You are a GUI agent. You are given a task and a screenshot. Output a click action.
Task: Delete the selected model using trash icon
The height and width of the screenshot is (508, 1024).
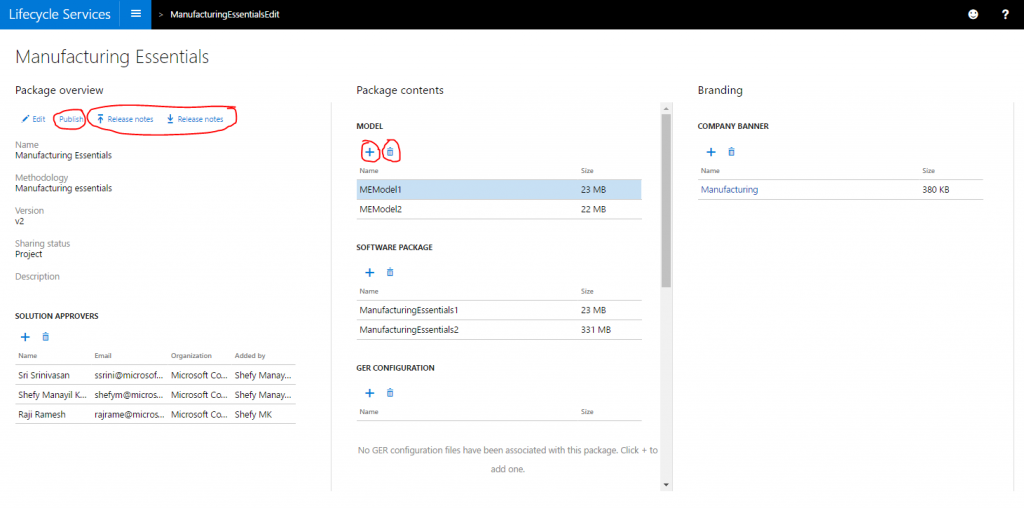tap(391, 152)
